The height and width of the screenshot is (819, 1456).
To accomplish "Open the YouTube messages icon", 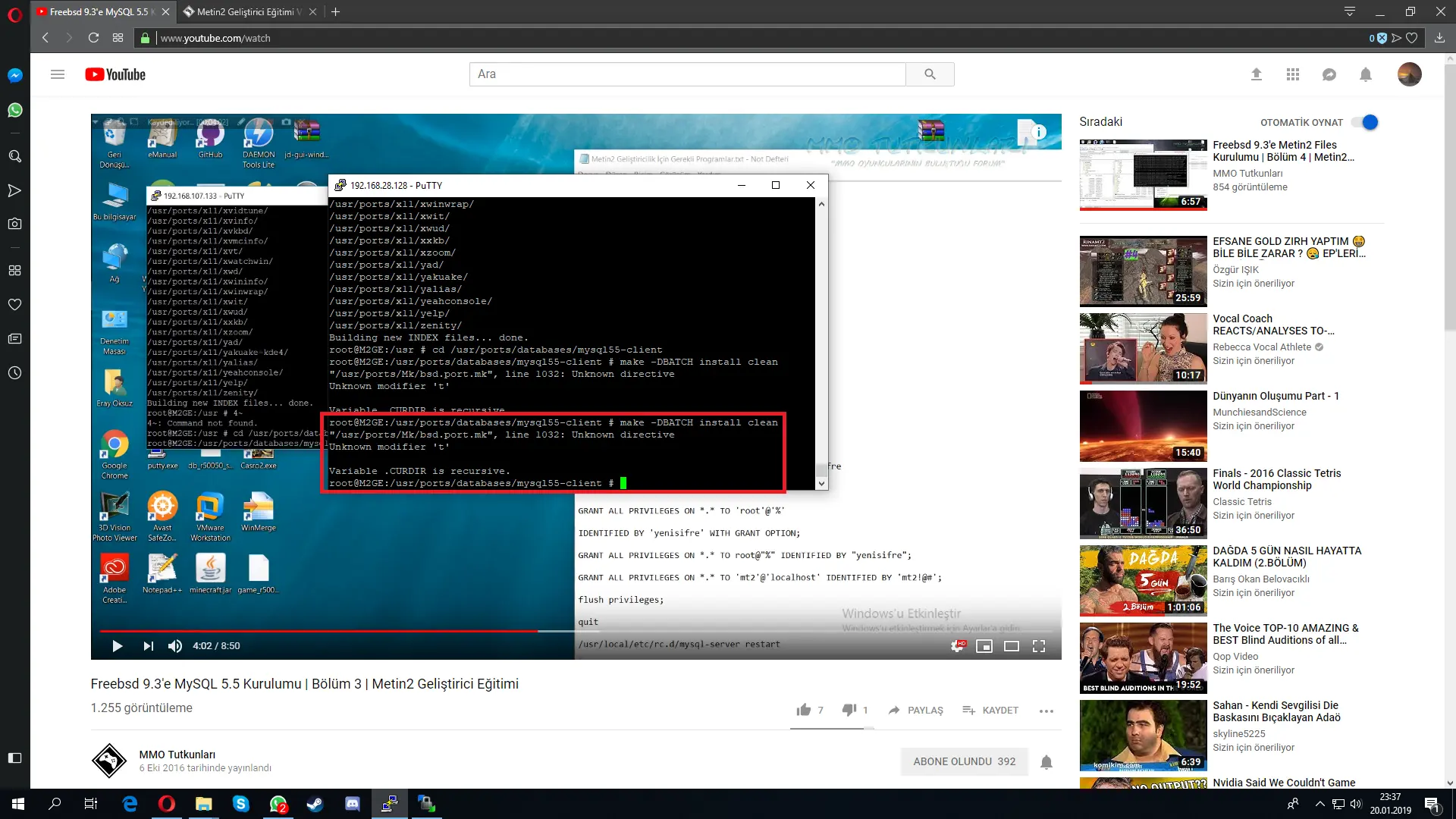I will coord(1329,74).
